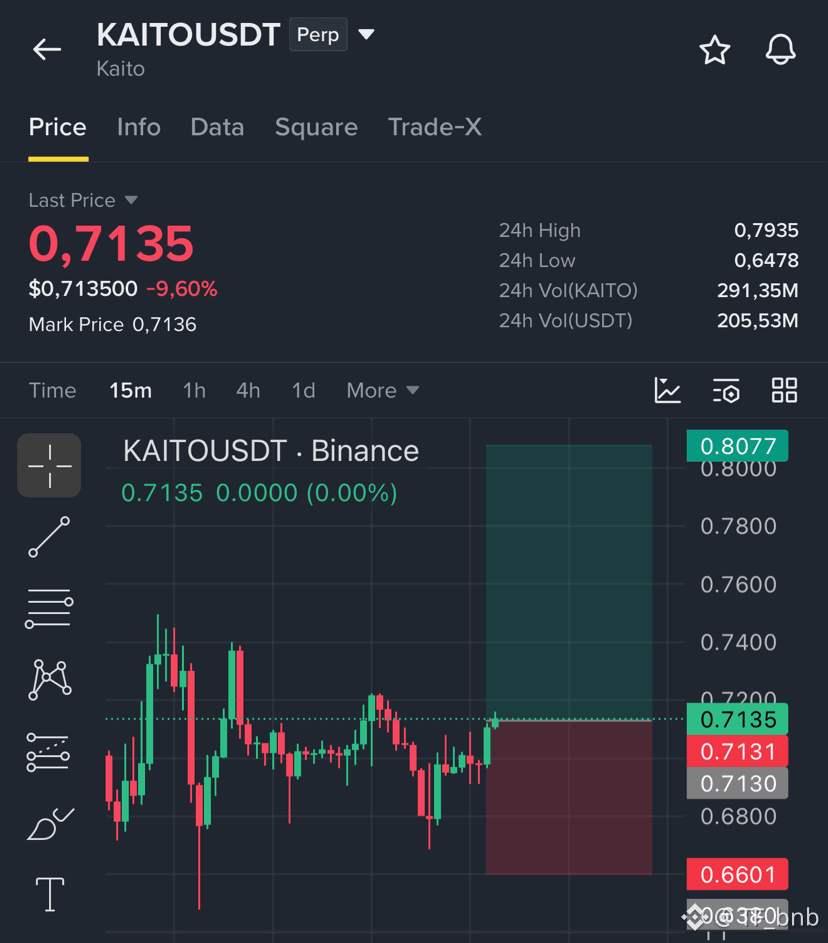This screenshot has width=828, height=943.
Task: Open the grid layout icon
Action: 784,390
